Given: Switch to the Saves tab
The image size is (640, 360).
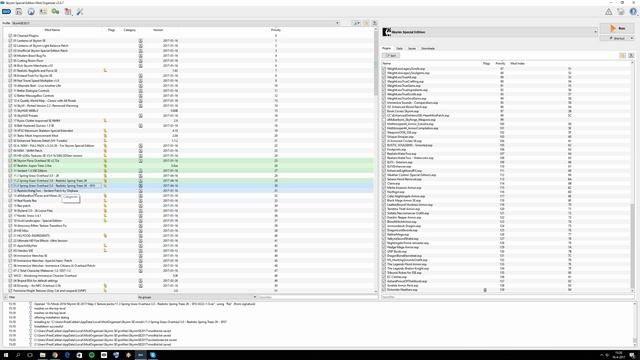Looking at the screenshot, I should coord(412,49).
